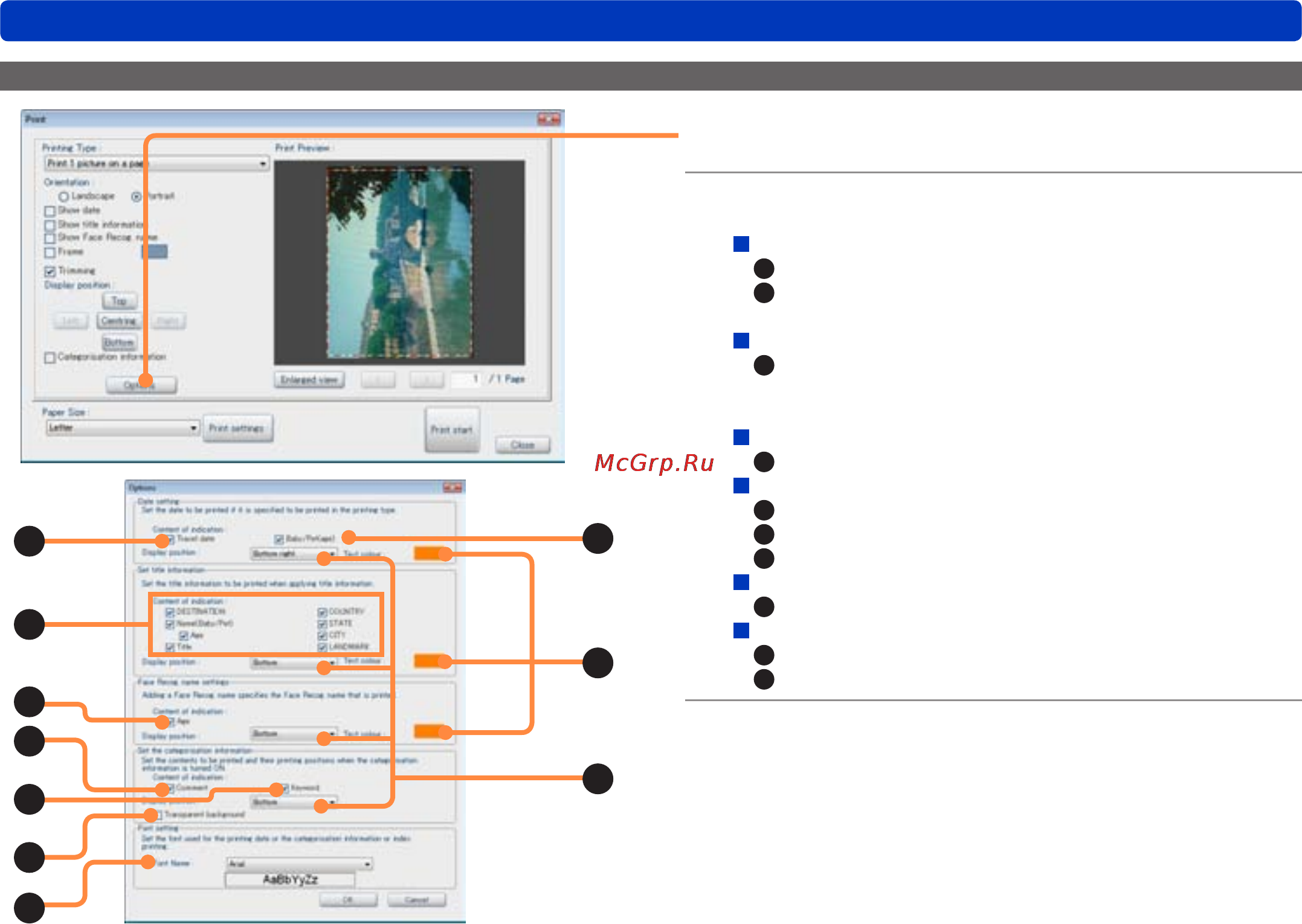Toggle the STATE checkbox

point(323,624)
